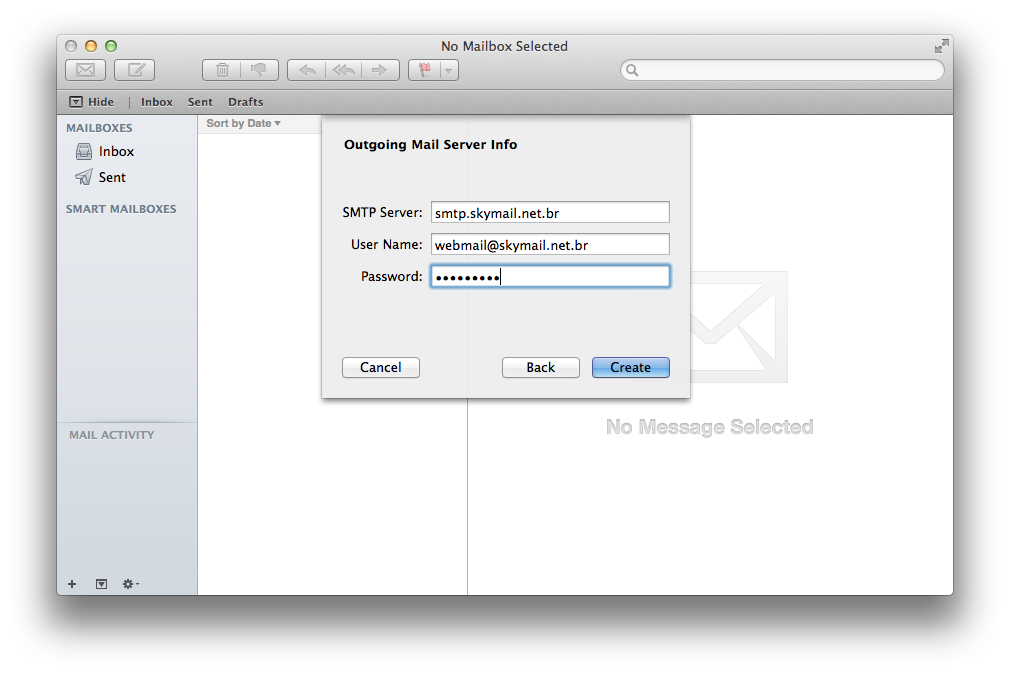This screenshot has height=674, width=1010.
Task: Click the Reply All double-arrow icon
Action: pos(343,70)
